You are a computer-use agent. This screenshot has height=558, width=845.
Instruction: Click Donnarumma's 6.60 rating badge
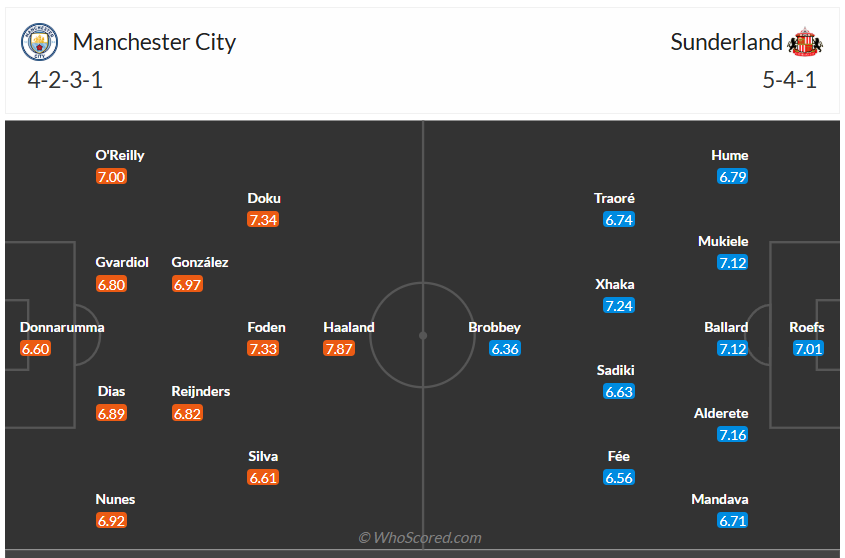[x=35, y=349]
